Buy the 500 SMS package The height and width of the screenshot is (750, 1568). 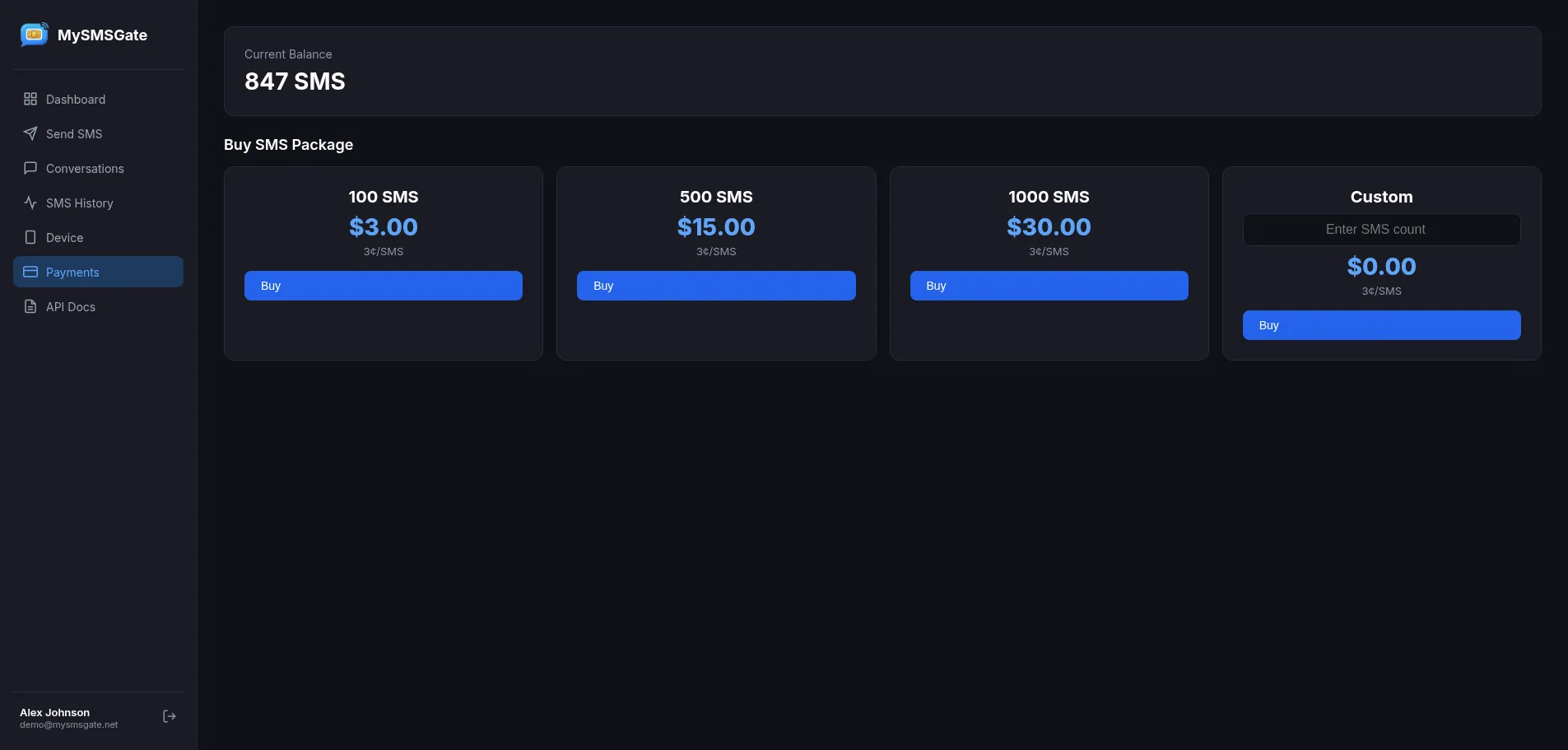(x=715, y=286)
